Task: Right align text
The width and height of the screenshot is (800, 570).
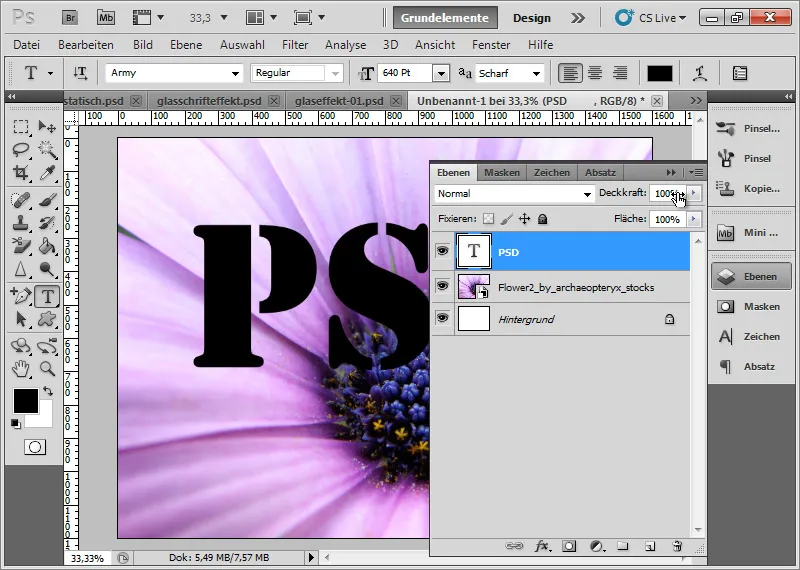Action: click(x=620, y=73)
